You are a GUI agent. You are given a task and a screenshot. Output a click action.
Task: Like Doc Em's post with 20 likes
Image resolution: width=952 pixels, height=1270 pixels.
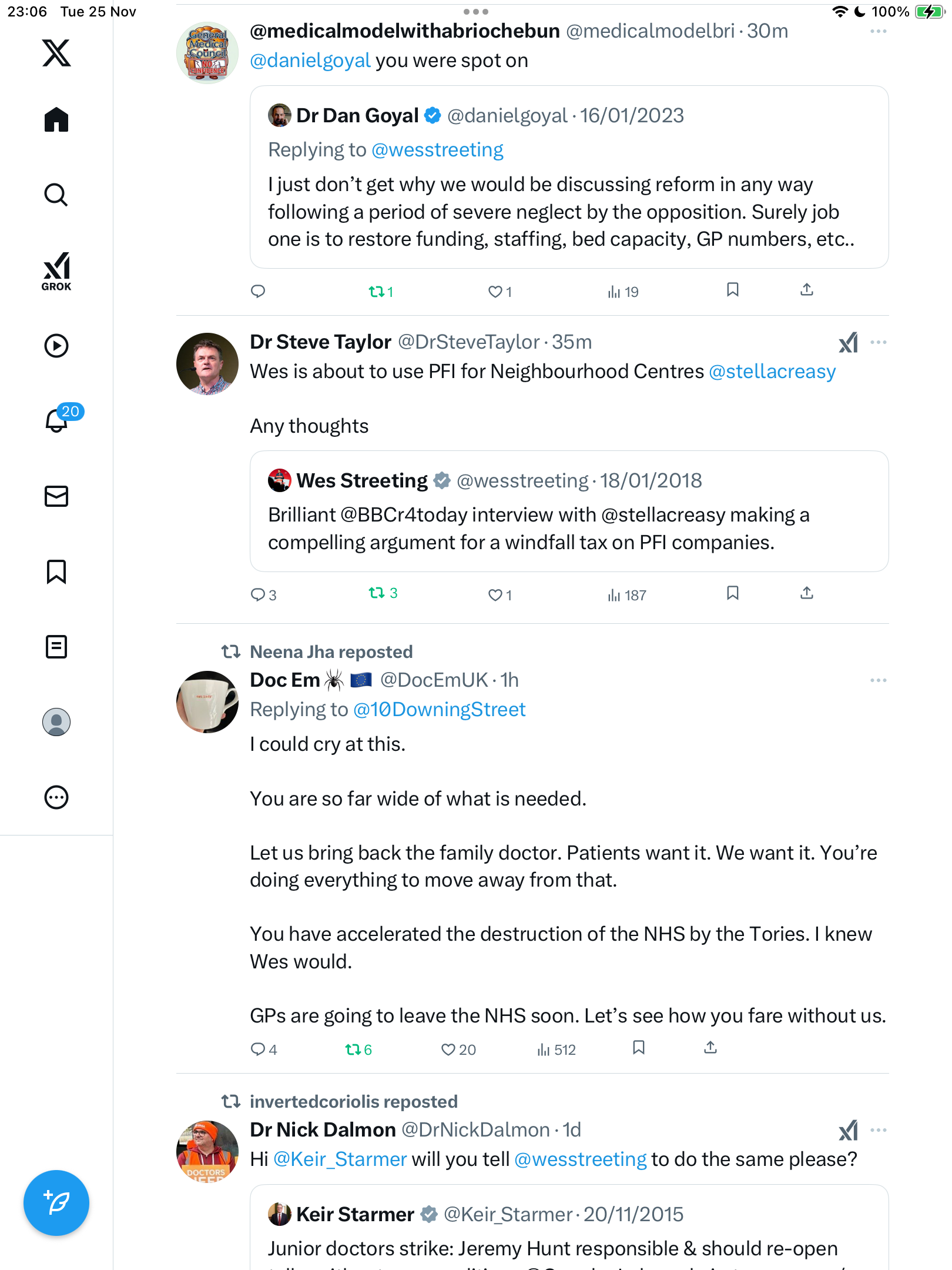pyautogui.click(x=448, y=1050)
